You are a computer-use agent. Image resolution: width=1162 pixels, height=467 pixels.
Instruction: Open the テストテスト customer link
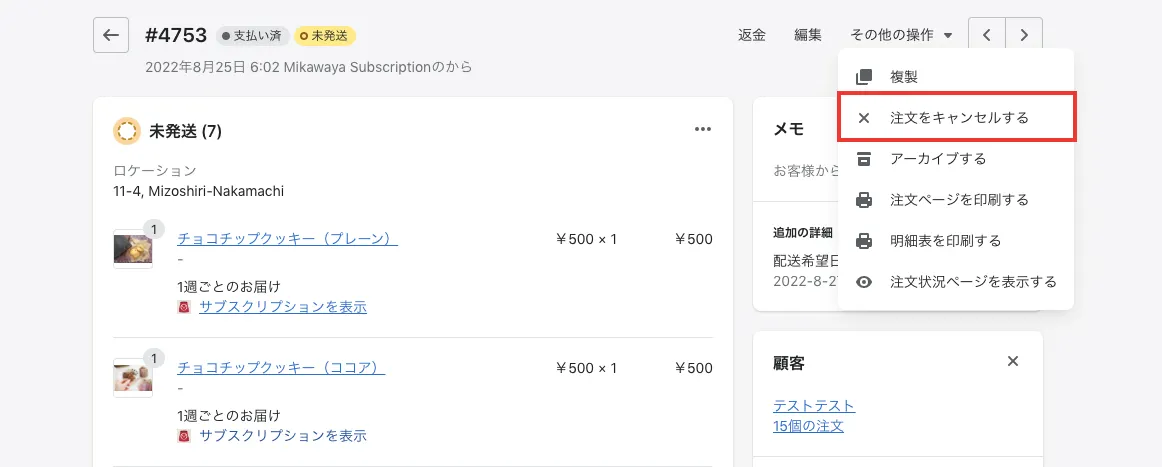pos(814,406)
